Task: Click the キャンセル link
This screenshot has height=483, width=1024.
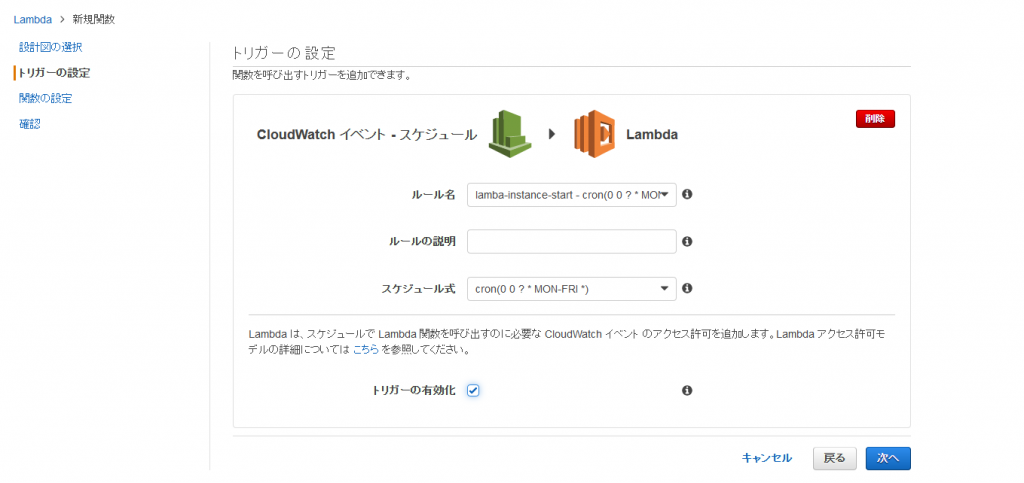Action: click(766, 458)
